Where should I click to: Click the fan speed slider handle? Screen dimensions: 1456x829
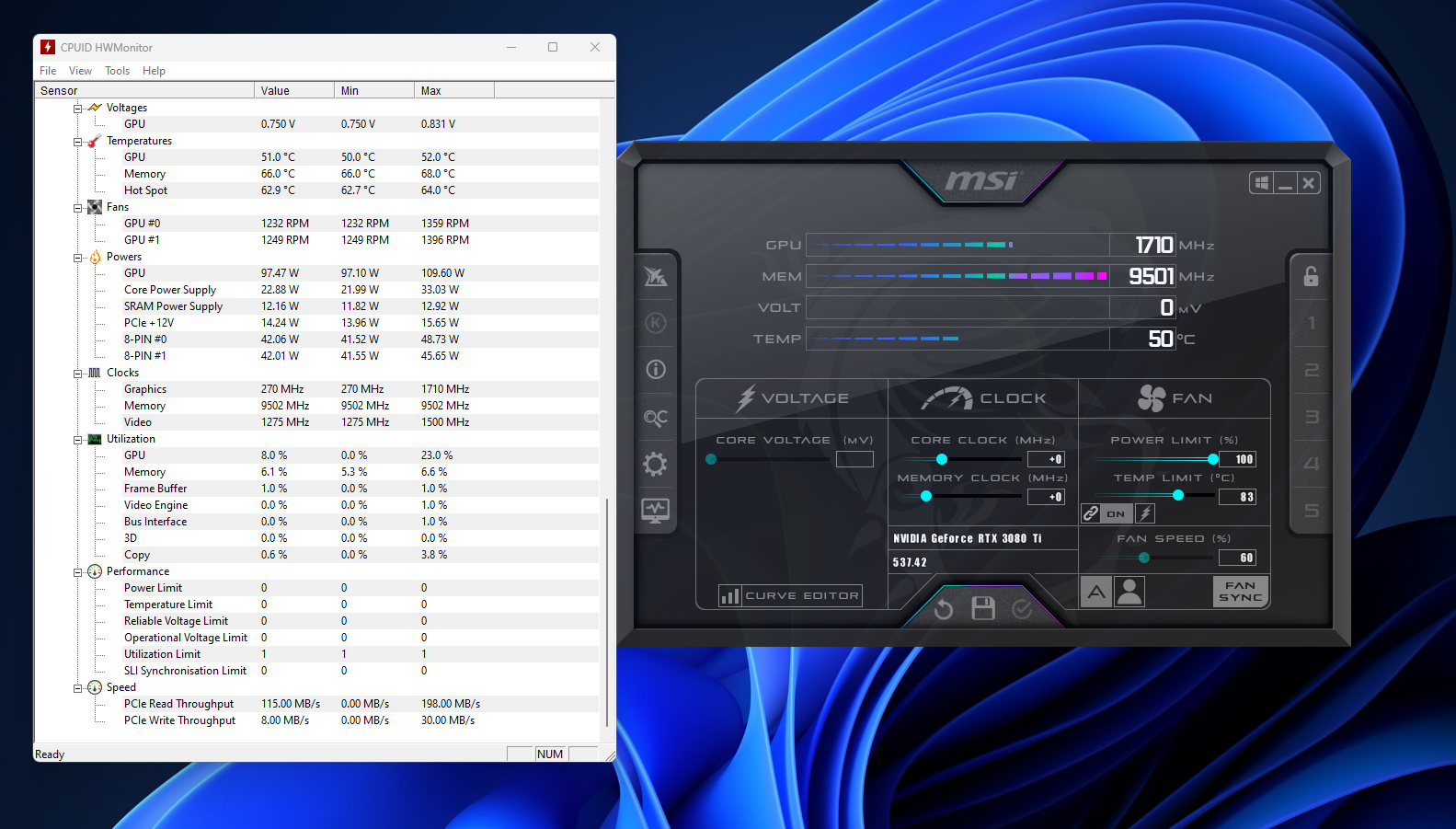(1144, 558)
